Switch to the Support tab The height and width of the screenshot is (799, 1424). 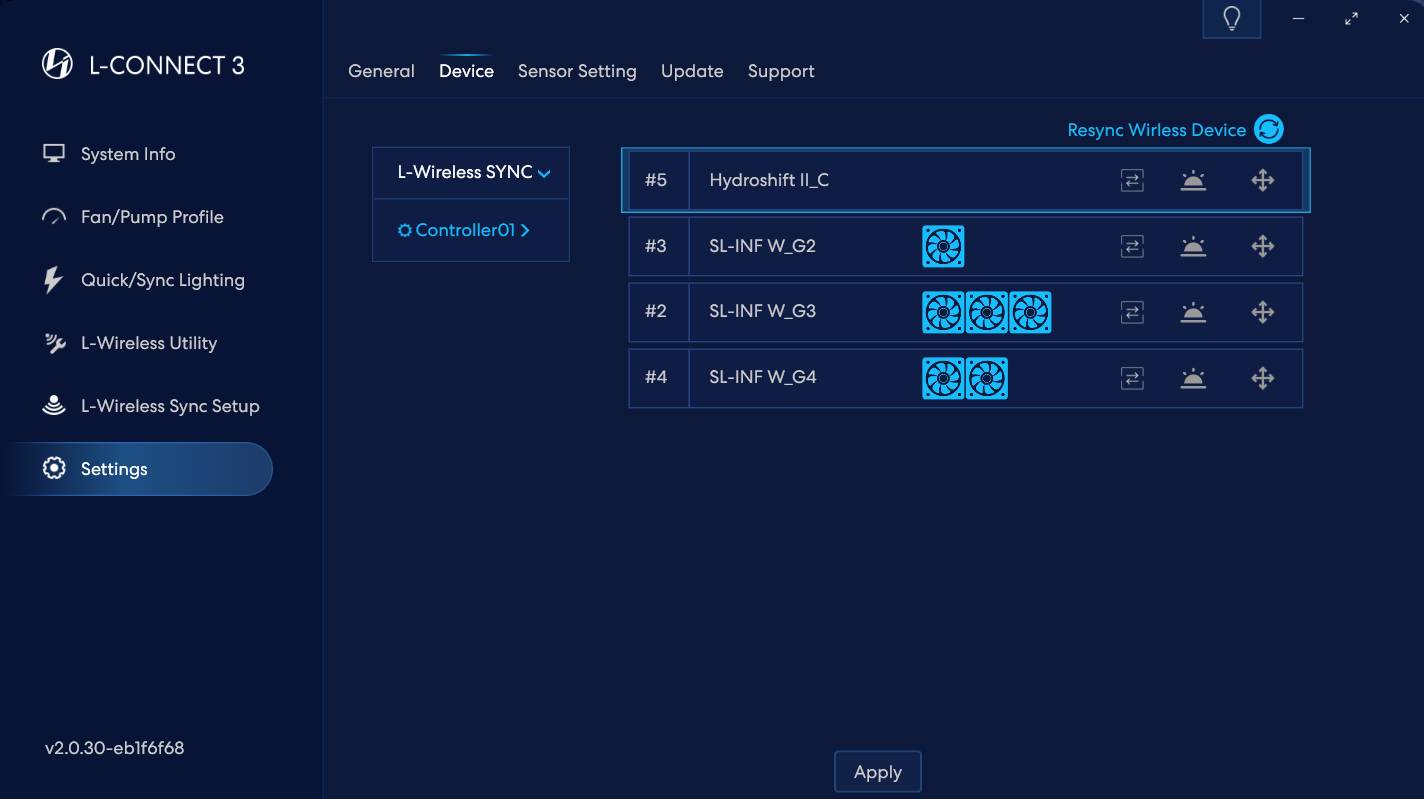pos(781,71)
